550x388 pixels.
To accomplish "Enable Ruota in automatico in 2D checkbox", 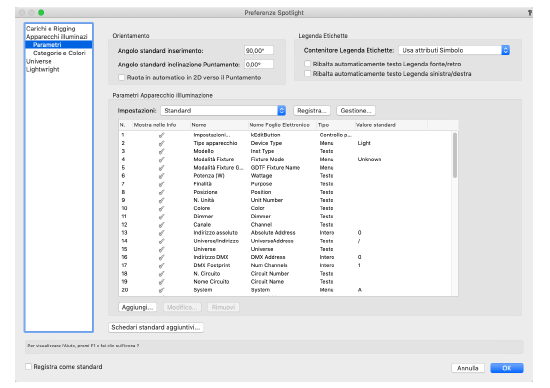I will (122, 78).
